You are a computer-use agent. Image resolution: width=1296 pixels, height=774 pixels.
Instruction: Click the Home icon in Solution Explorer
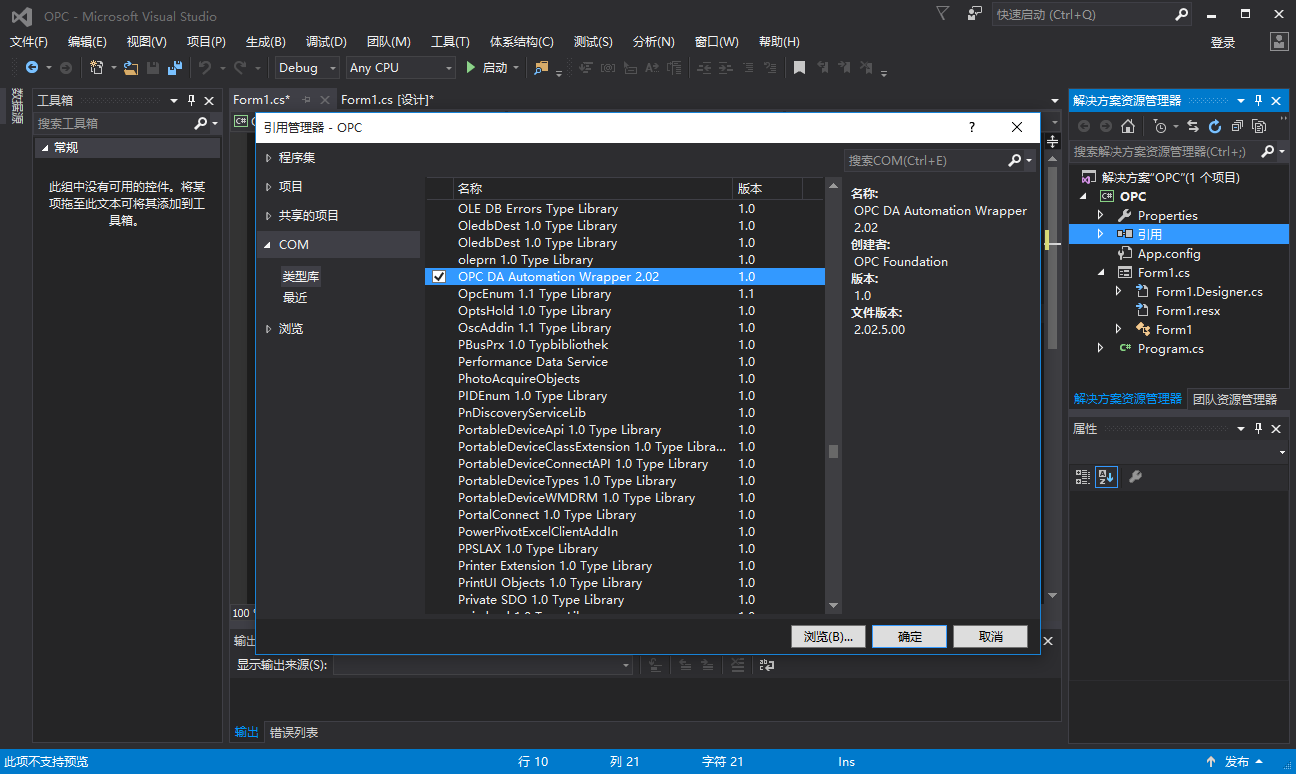pos(1128,126)
